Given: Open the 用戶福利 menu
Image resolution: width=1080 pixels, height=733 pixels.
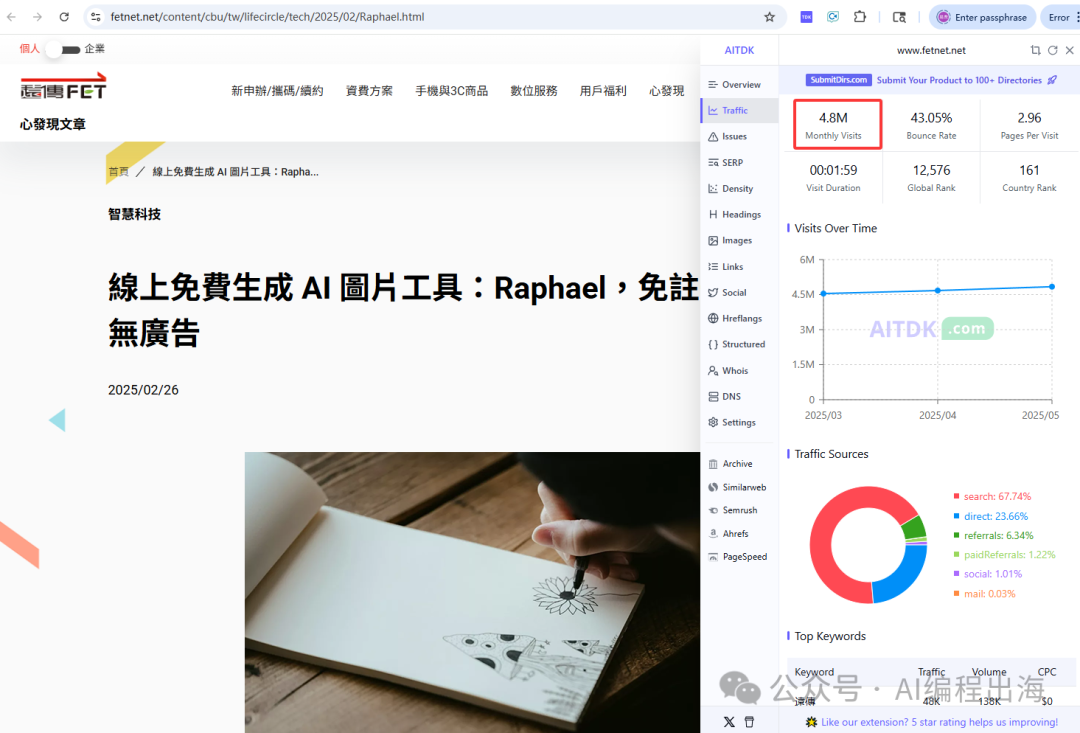Looking at the screenshot, I should click(603, 91).
